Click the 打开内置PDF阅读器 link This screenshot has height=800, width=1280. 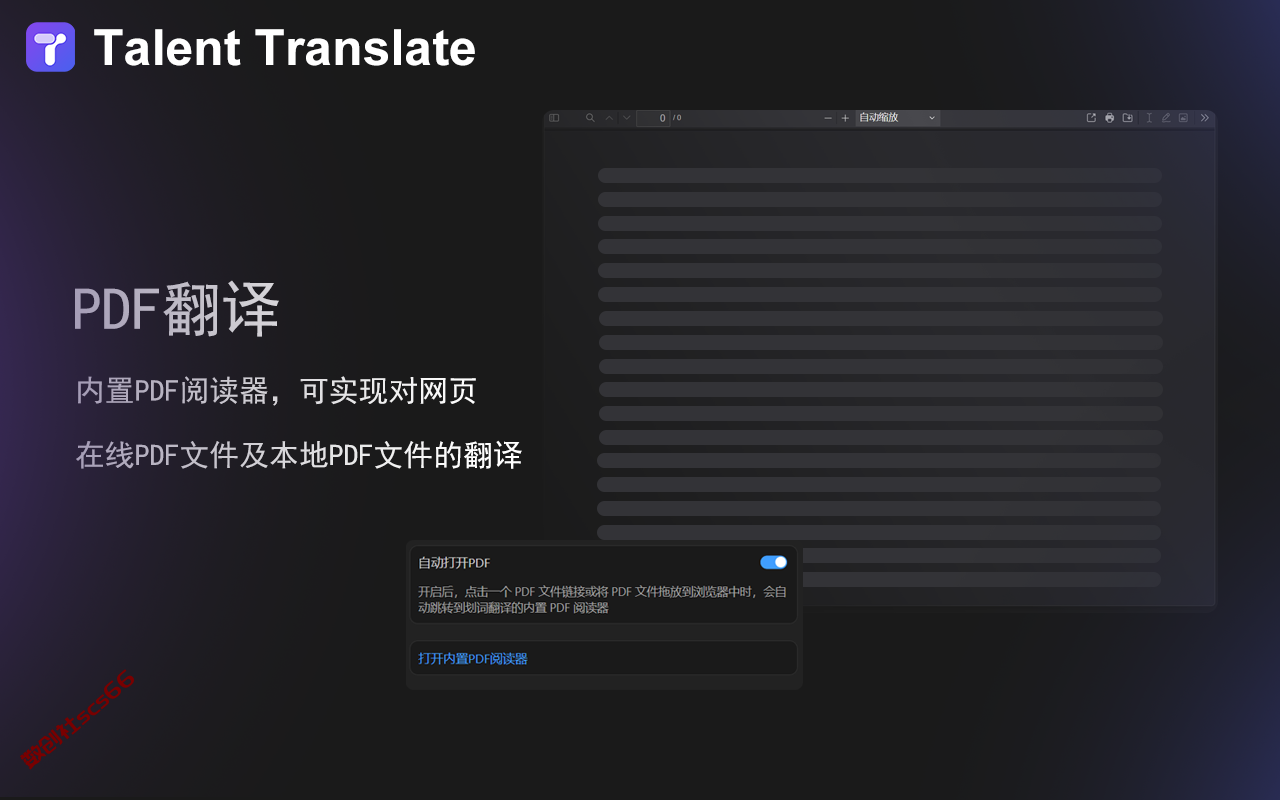(x=473, y=659)
